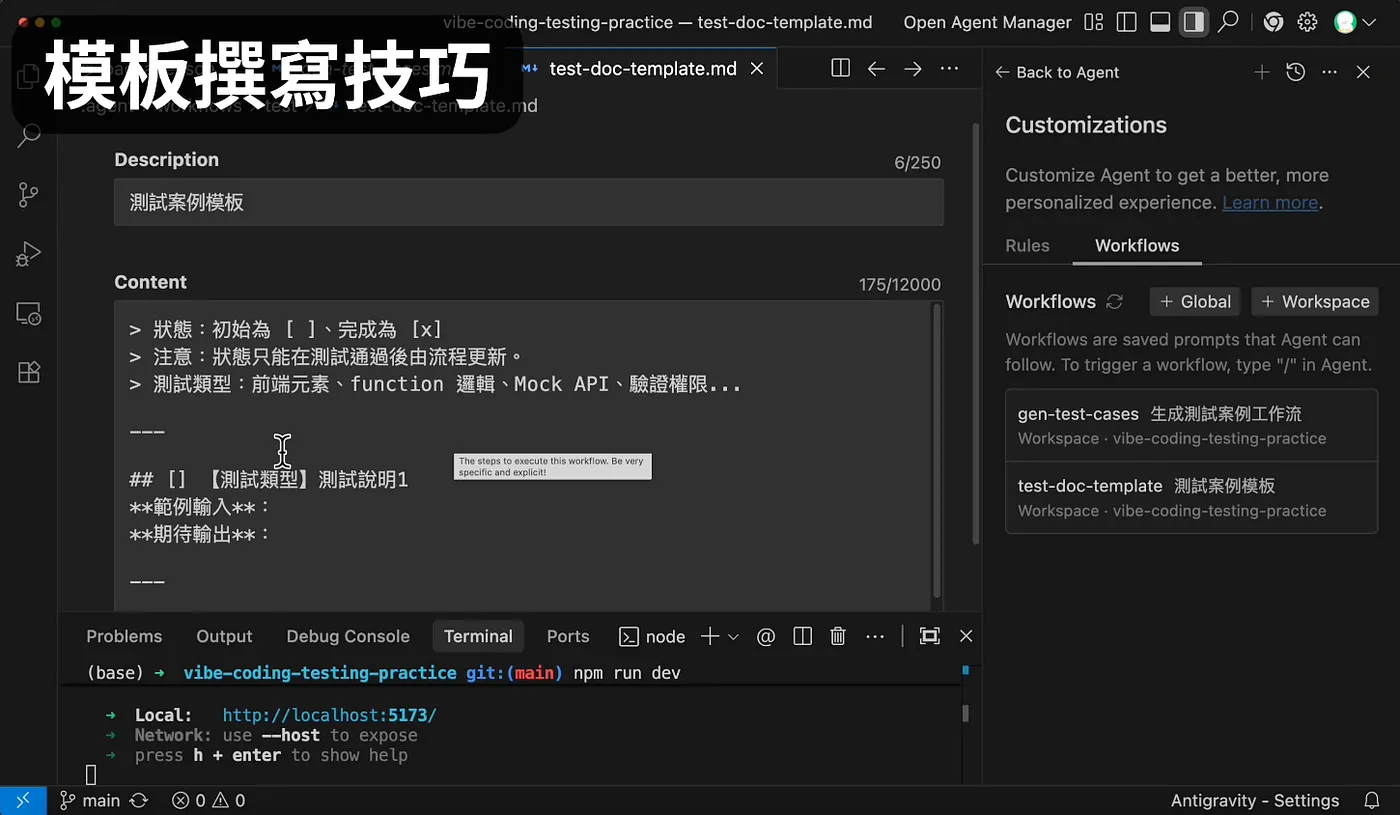
Task: Open Search in the activity bar
Action: [29, 135]
